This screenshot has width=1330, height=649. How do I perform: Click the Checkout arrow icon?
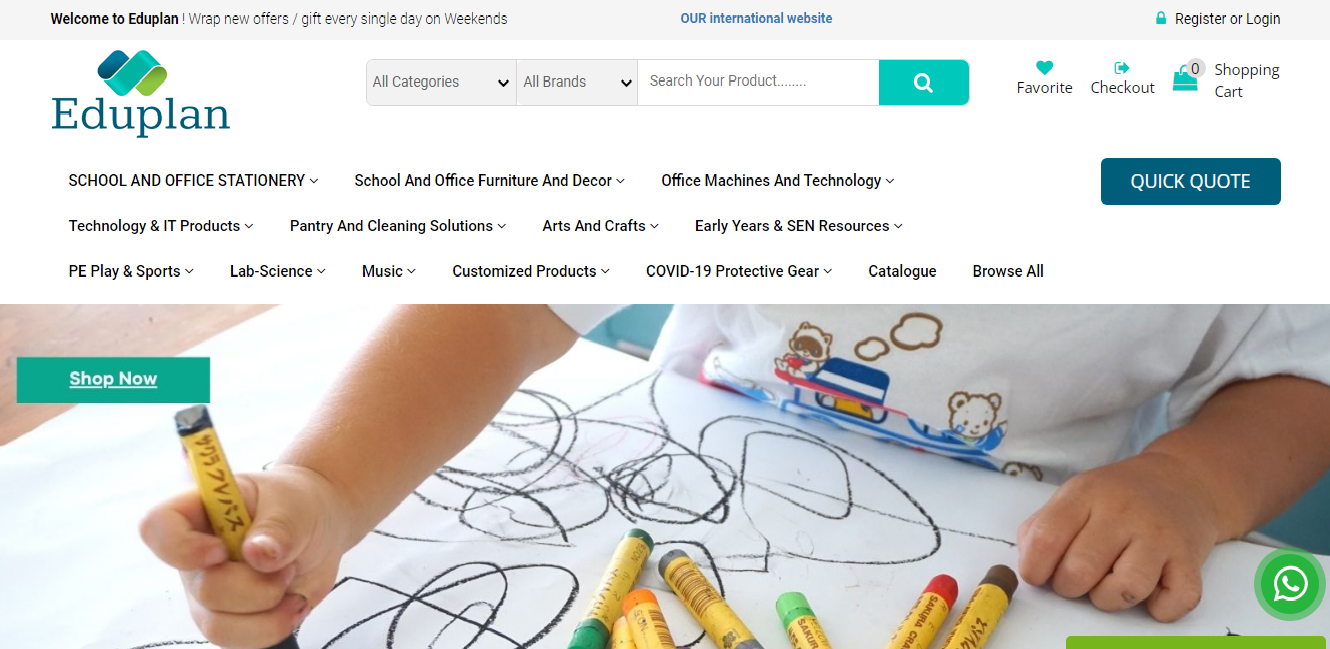coord(1122,68)
